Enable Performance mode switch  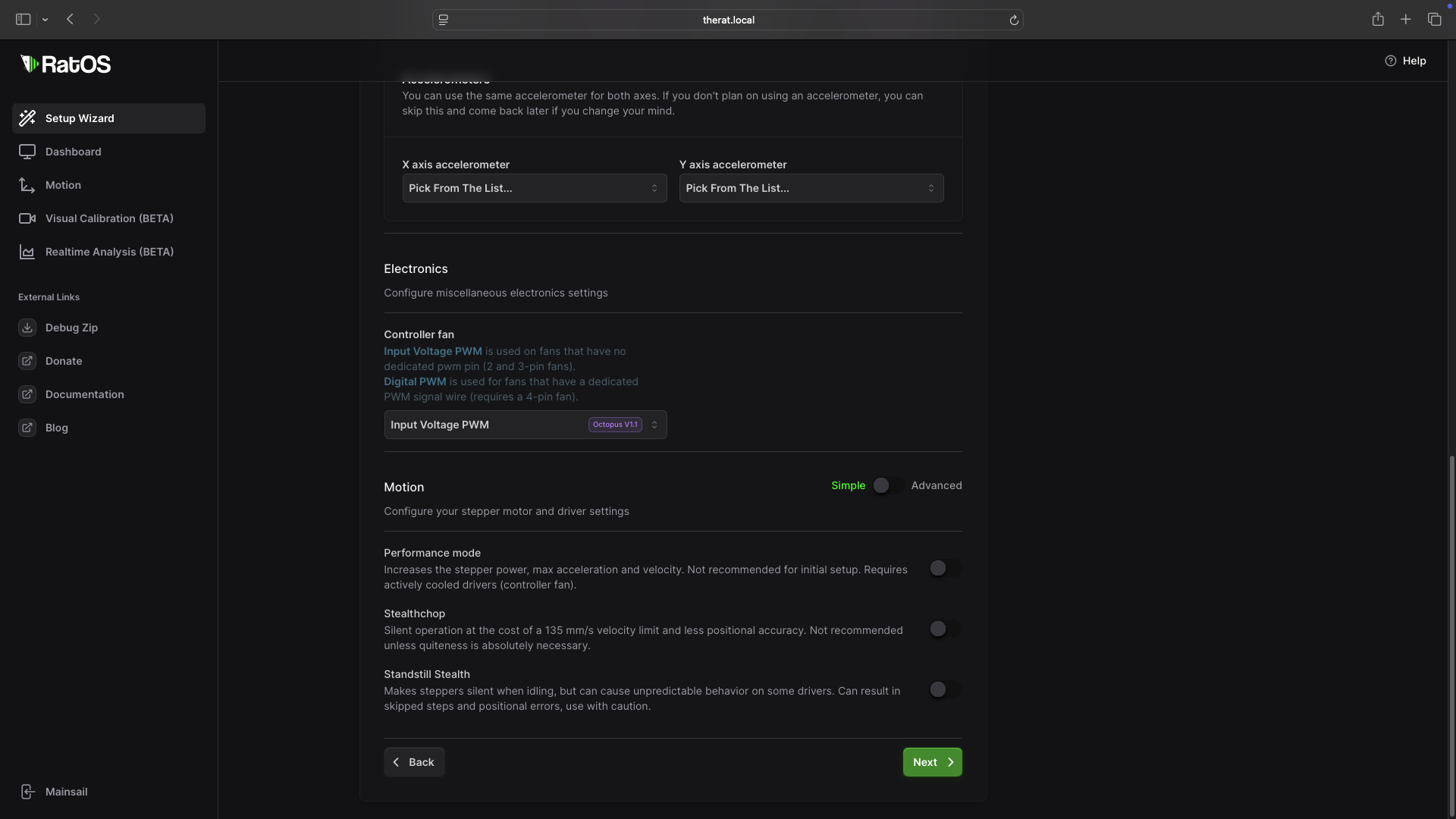[x=945, y=568]
